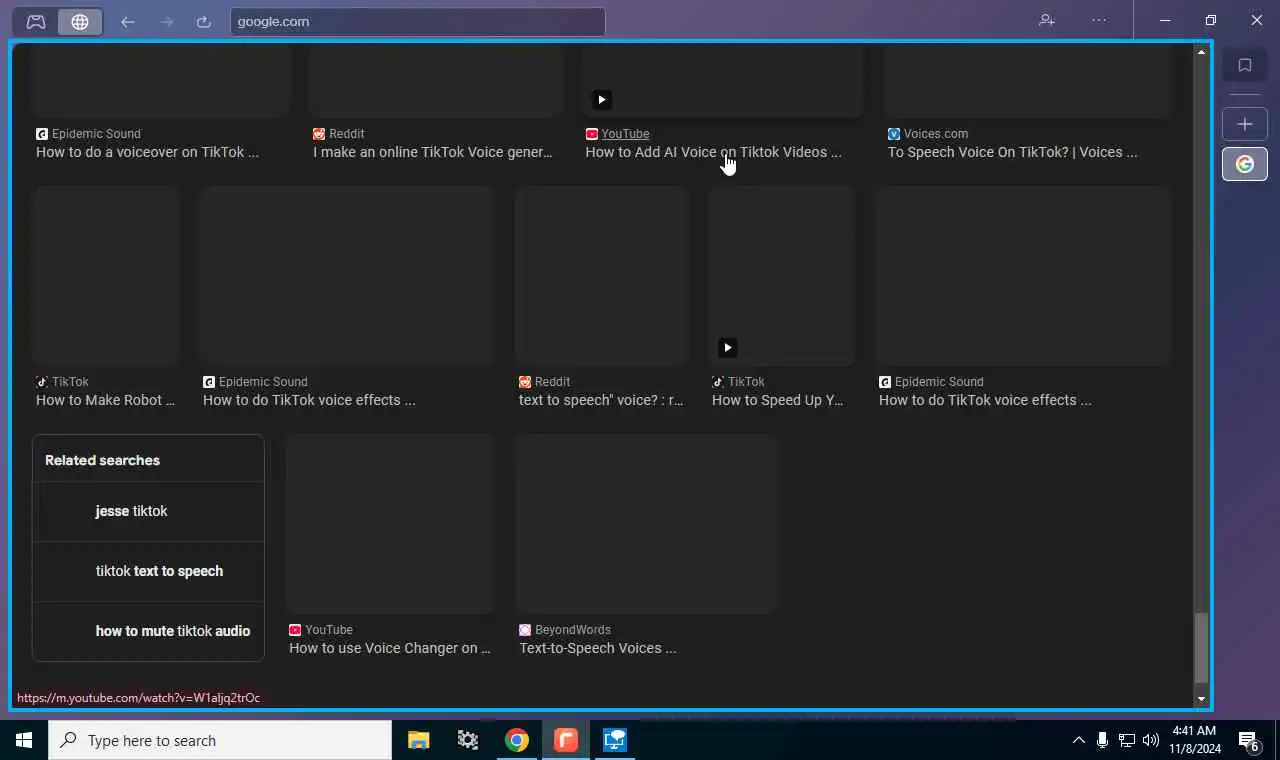Open Google Chrome from taskbar

516,740
